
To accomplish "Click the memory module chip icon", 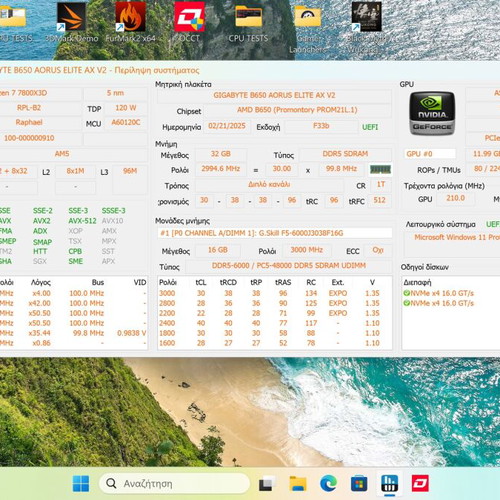I will click(x=380, y=169).
